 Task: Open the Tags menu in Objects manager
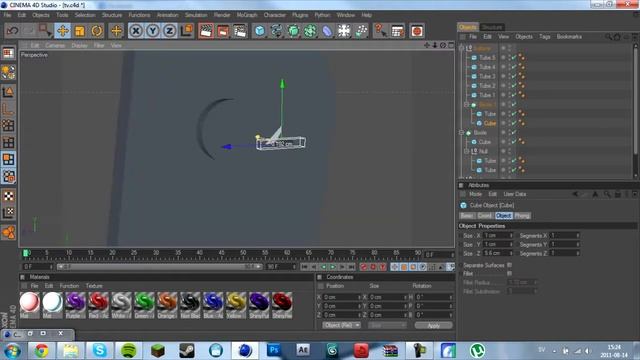click(545, 37)
